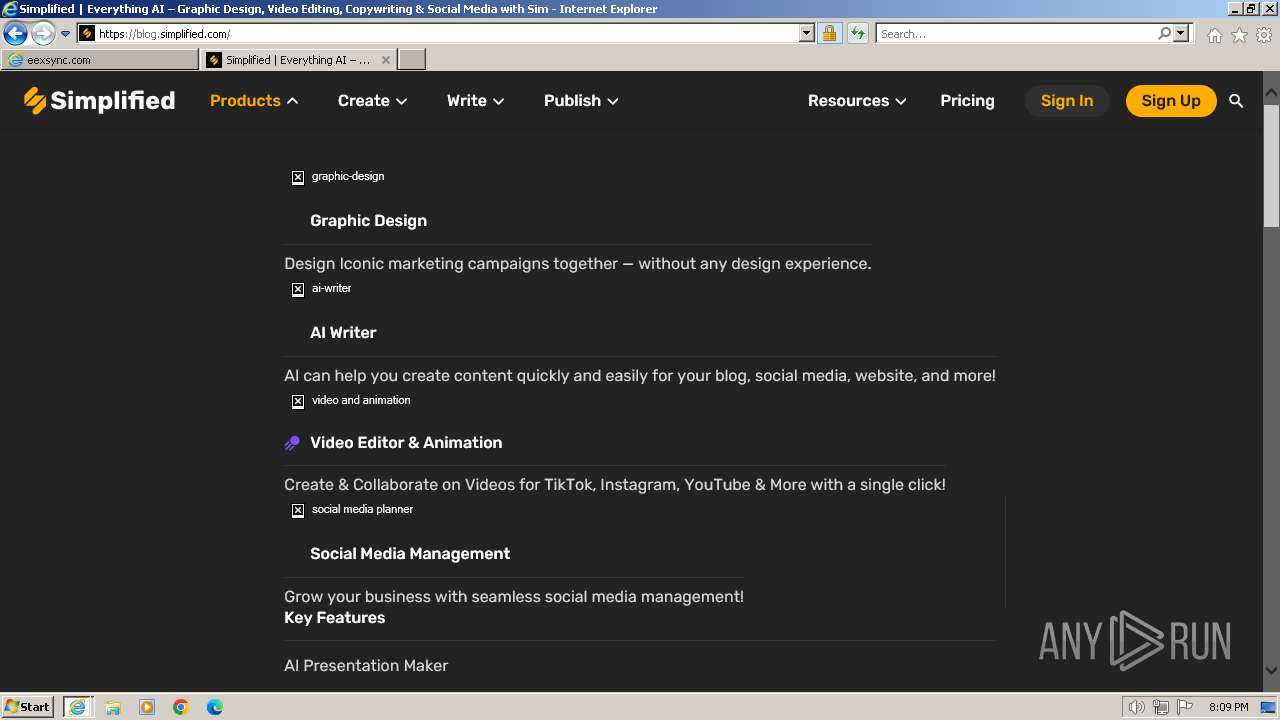Expand the Products menu
The height and width of the screenshot is (720, 1280).
tap(254, 101)
